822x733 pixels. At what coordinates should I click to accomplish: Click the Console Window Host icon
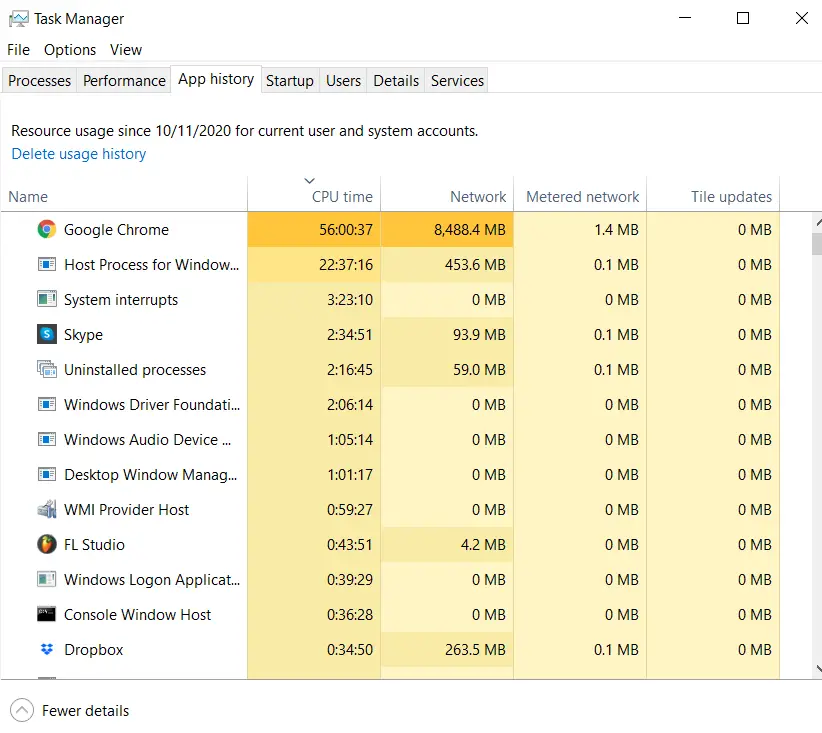pos(47,614)
